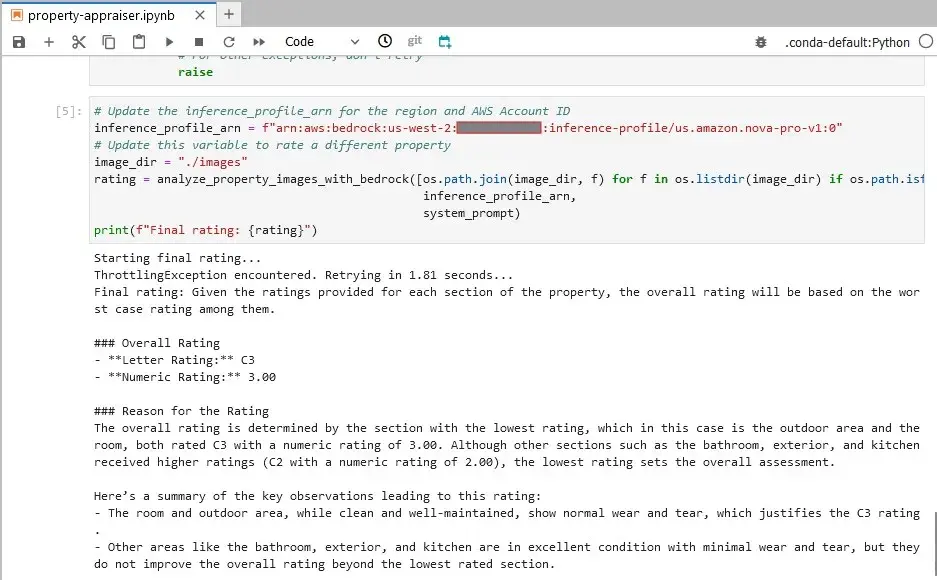Screen dimensions: 937x580
Task: Click into the inference_profile_arn code line
Action: (468, 128)
